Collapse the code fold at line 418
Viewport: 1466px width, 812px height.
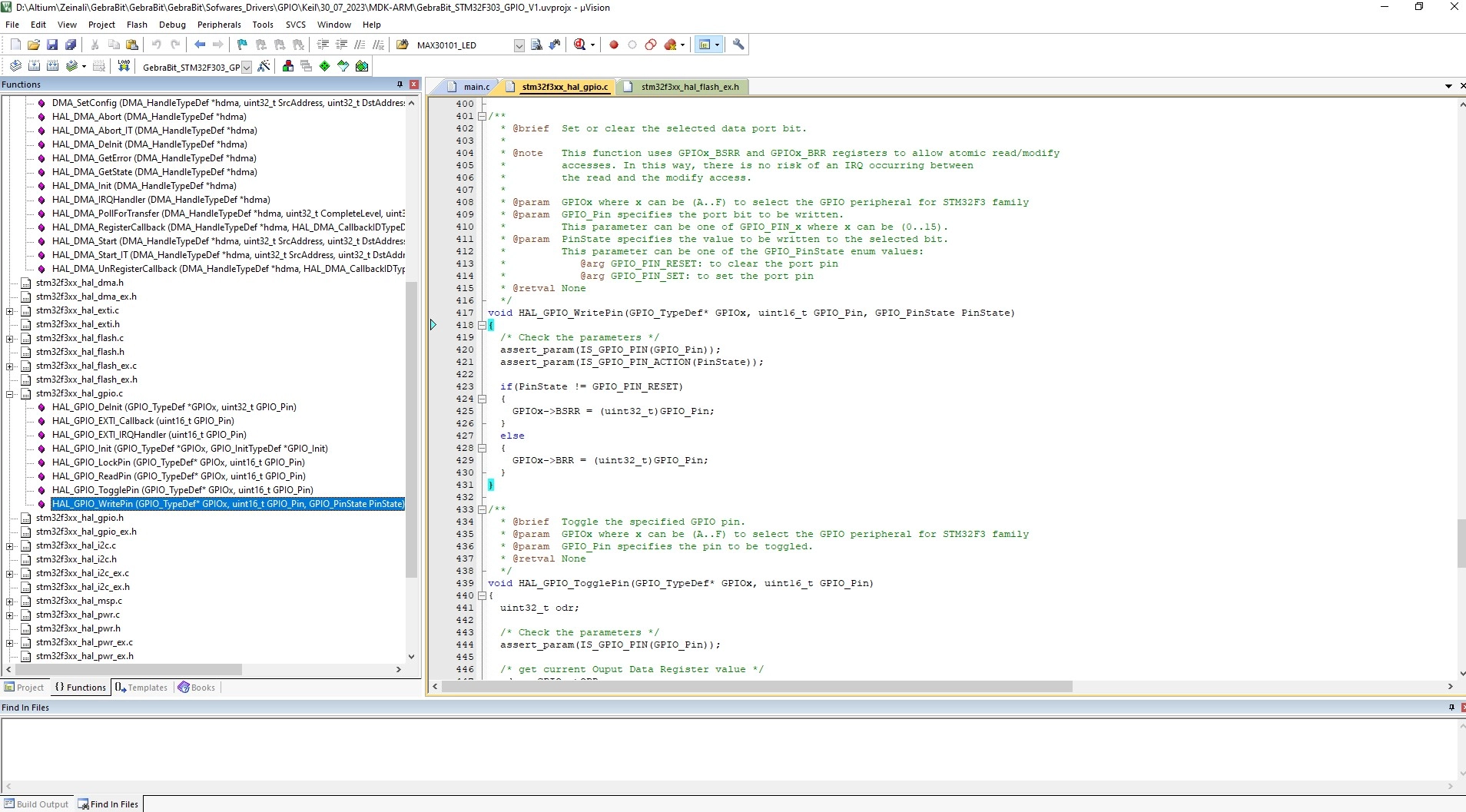click(482, 325)
